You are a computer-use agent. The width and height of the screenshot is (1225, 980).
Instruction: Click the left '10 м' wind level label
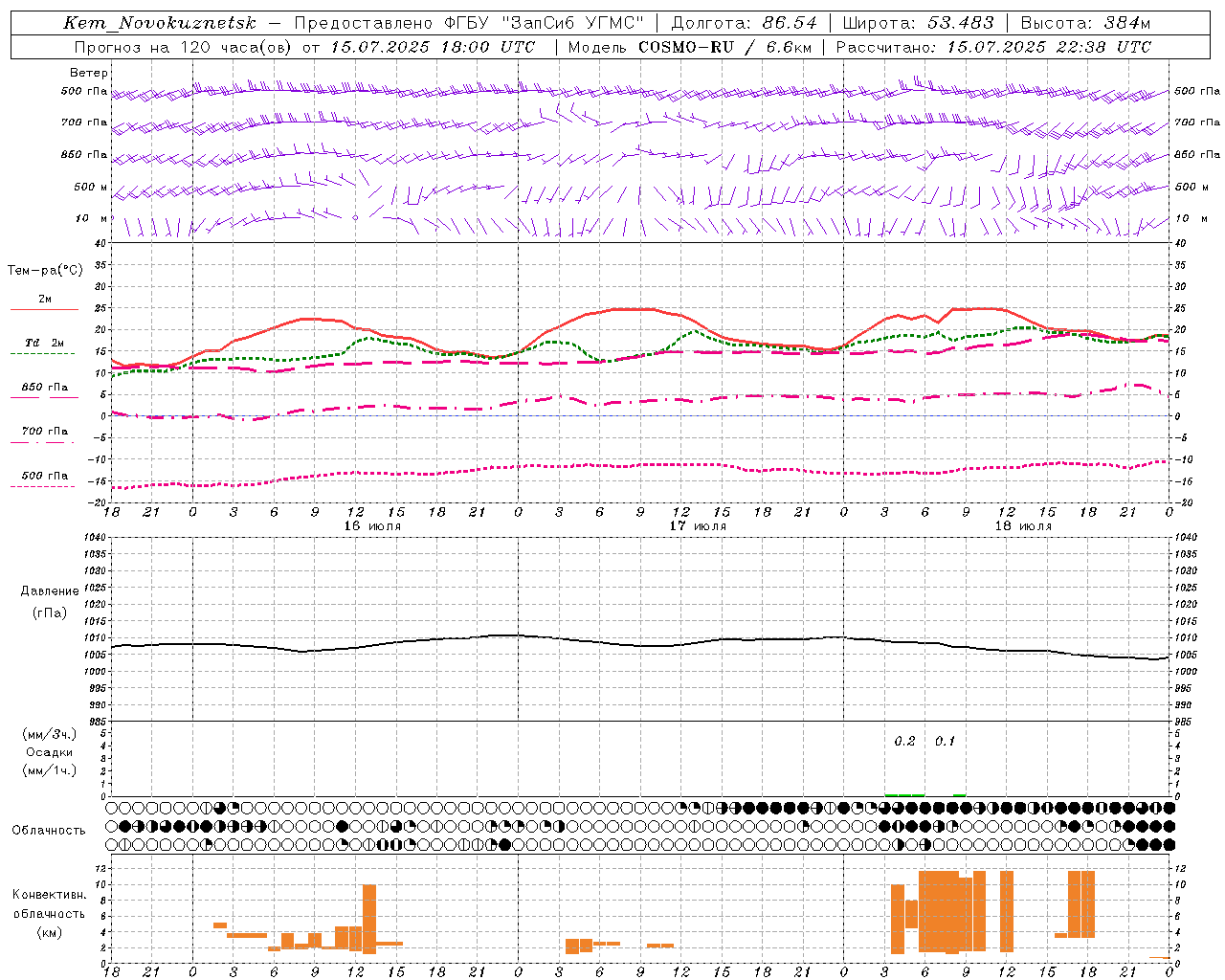(91, 218)
